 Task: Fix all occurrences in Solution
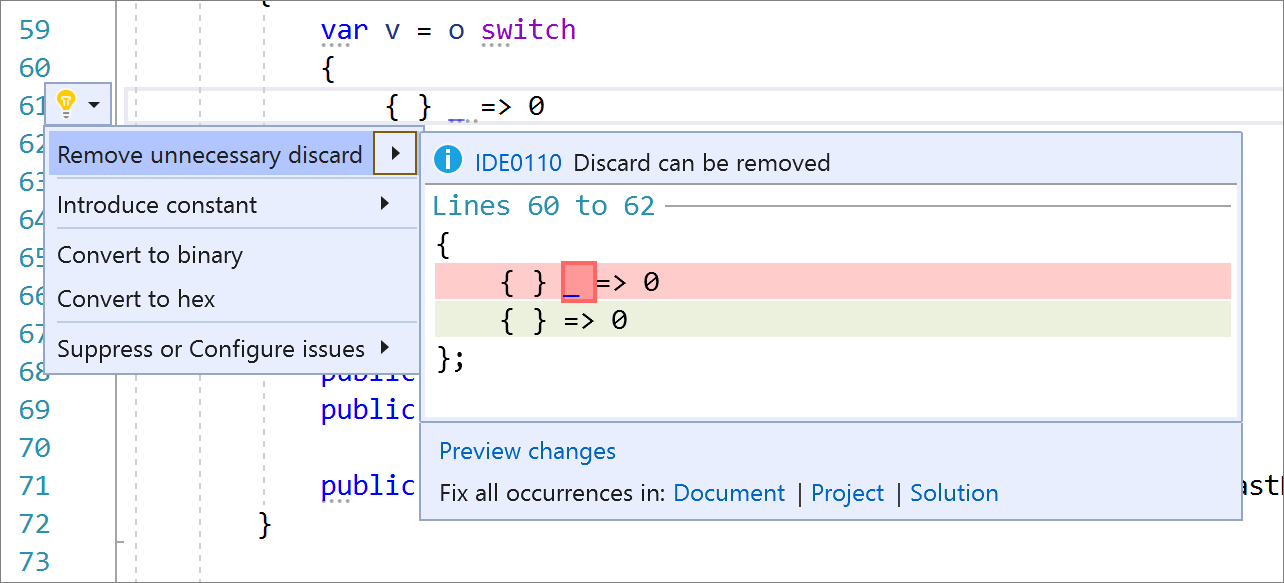(x=954, y=493)
